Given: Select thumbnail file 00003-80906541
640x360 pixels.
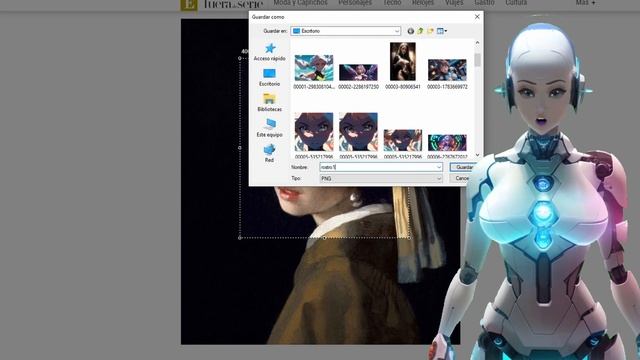Looking at the screenshot, I should (403, 66).
